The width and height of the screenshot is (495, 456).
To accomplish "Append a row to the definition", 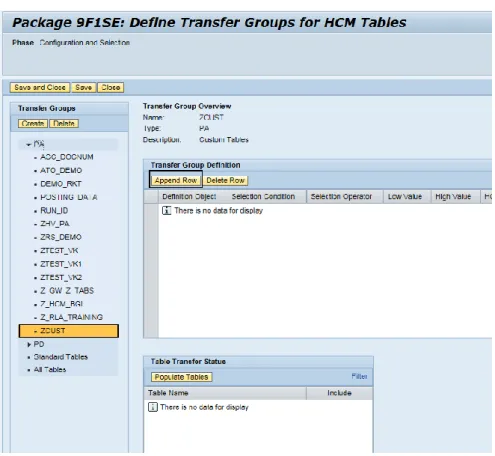I will pos(176,180).
